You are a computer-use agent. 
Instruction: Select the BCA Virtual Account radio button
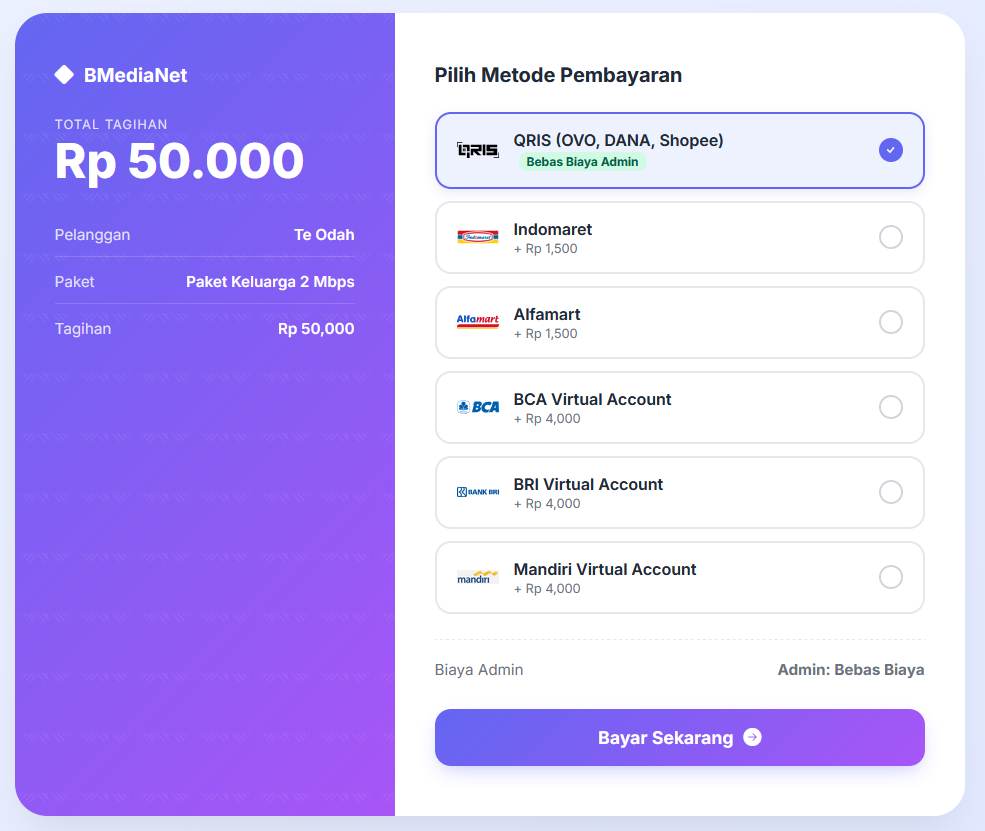click(890, 407)
